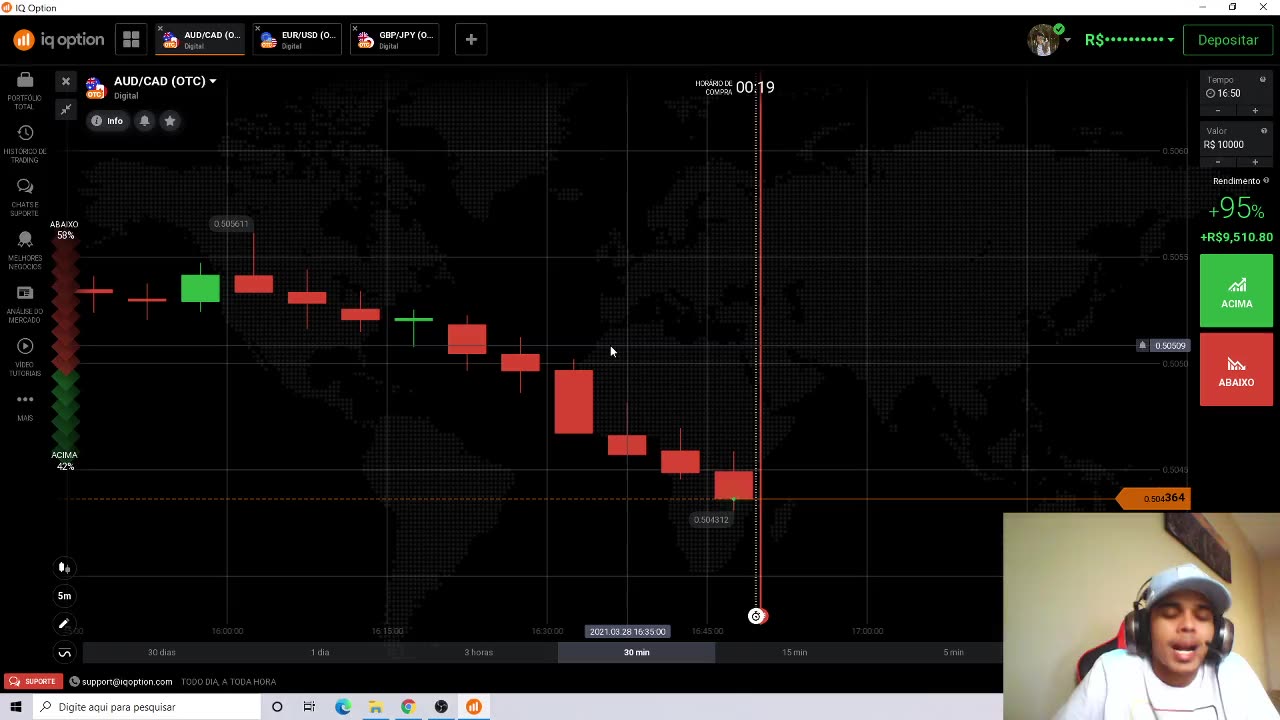Click the trader sentiment ACIMA 42% indicator
1280x720 pixels.
coord(64,461)
